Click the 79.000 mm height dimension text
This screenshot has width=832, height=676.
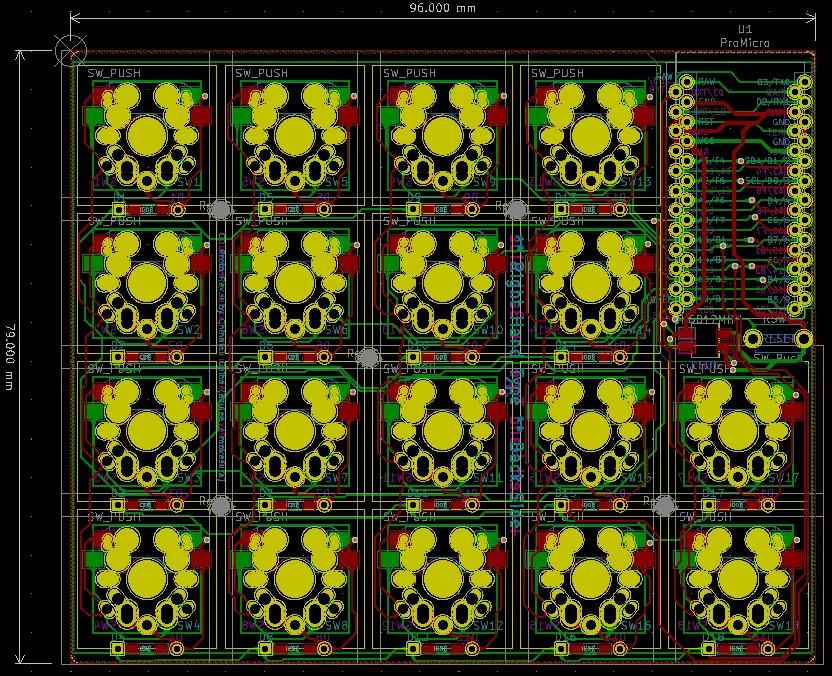pos(9,358)
